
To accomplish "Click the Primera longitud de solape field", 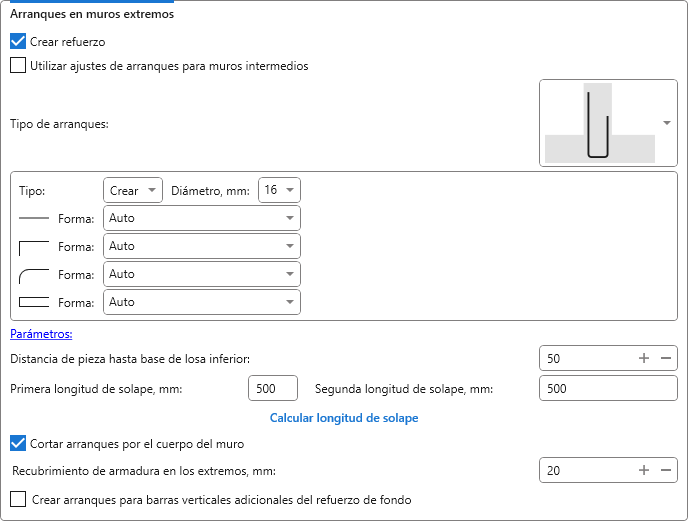I will pyautogui.click(x=272, y=389).
